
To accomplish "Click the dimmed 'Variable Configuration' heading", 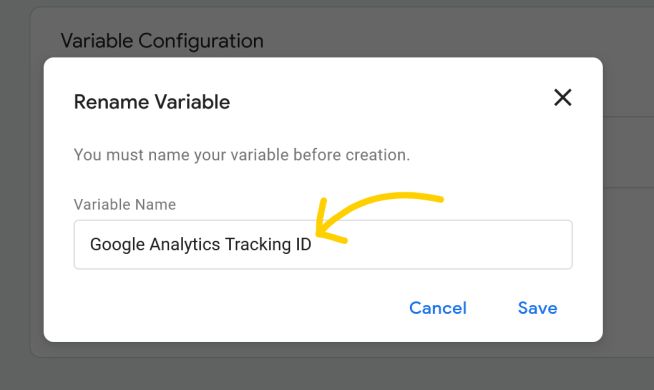I will click(162, 41).
